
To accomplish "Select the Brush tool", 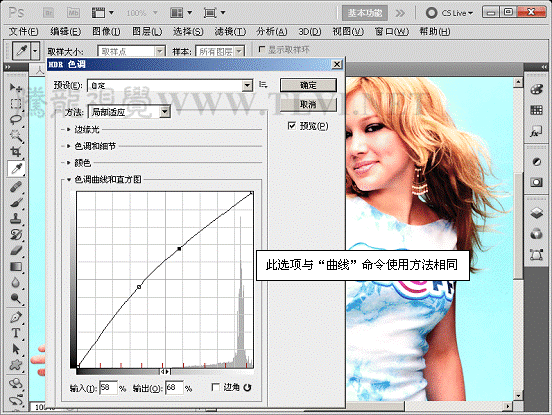I will pyautogui.click(x=15, y=202).
